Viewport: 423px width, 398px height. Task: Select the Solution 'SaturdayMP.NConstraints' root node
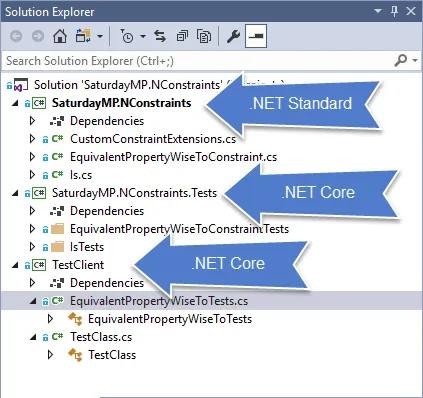pos(128,85)
